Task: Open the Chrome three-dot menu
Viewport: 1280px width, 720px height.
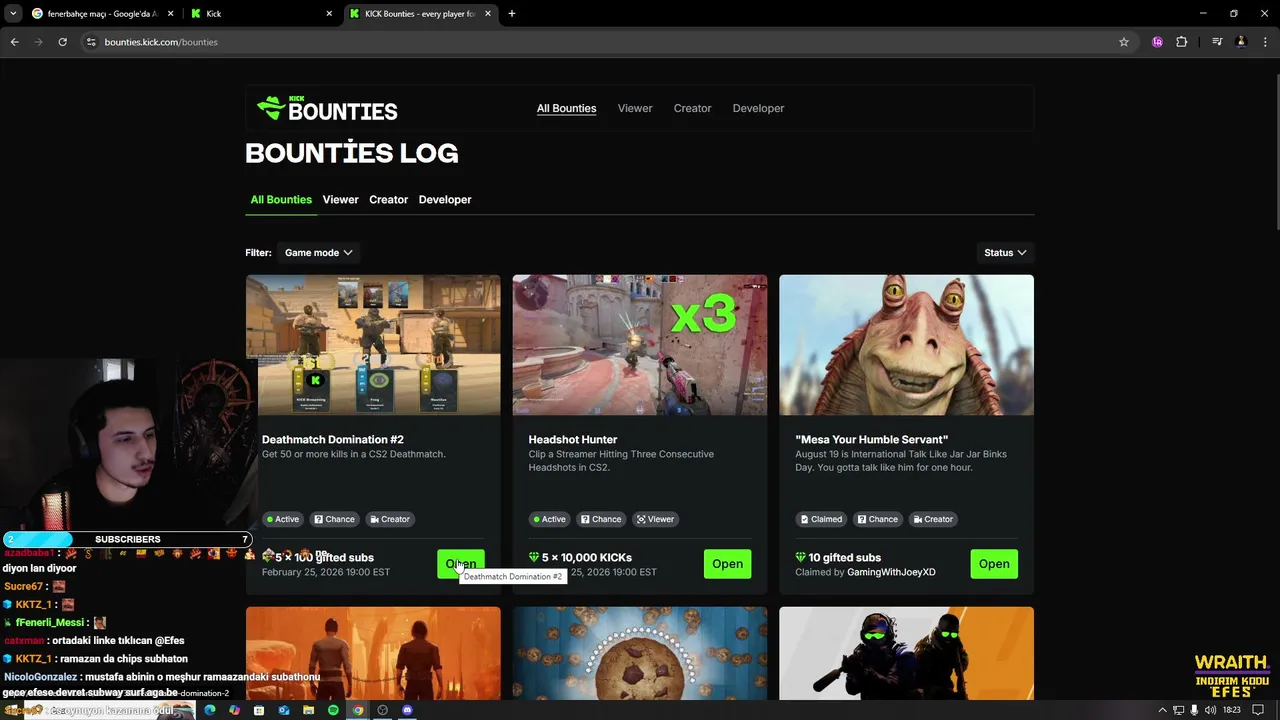Action: pyautogui.click(x=1265, y=42)
